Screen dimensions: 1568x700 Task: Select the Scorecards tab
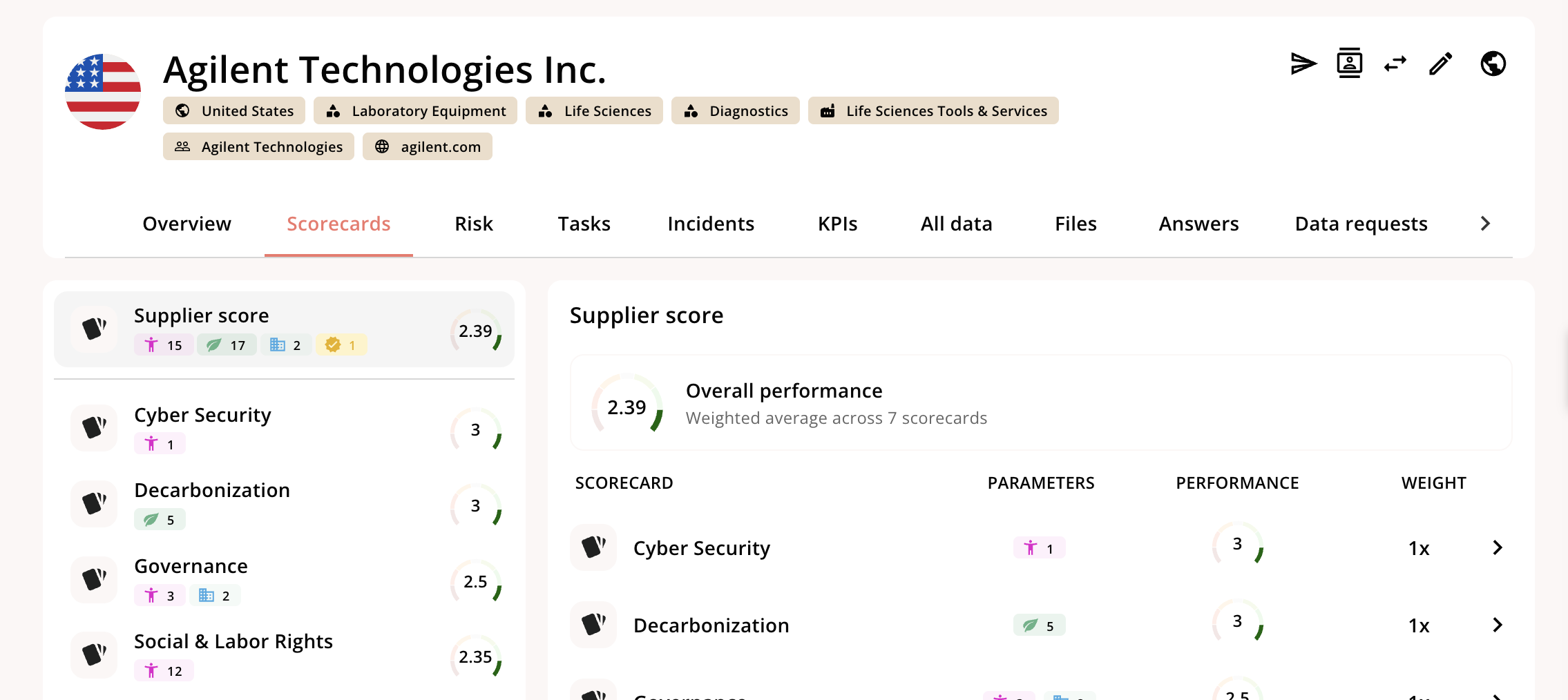pos(338,224)
